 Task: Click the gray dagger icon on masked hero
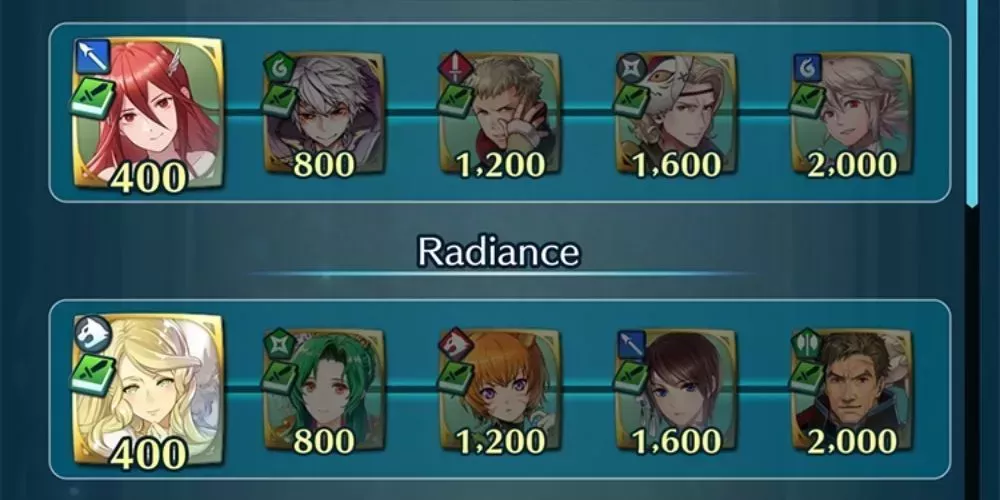point(630,68)
